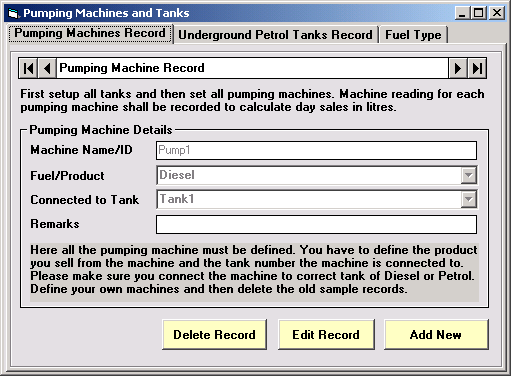
Task: Click the Remarks input field
Action: coord(316,224)
